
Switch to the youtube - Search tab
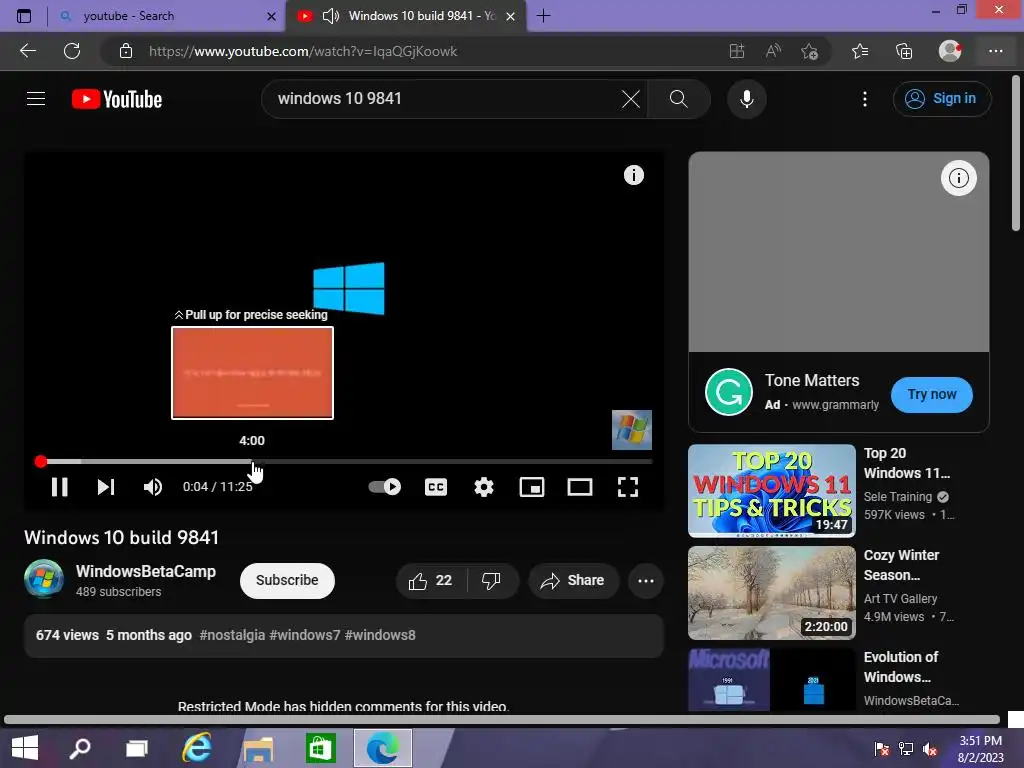click(167, 16)
